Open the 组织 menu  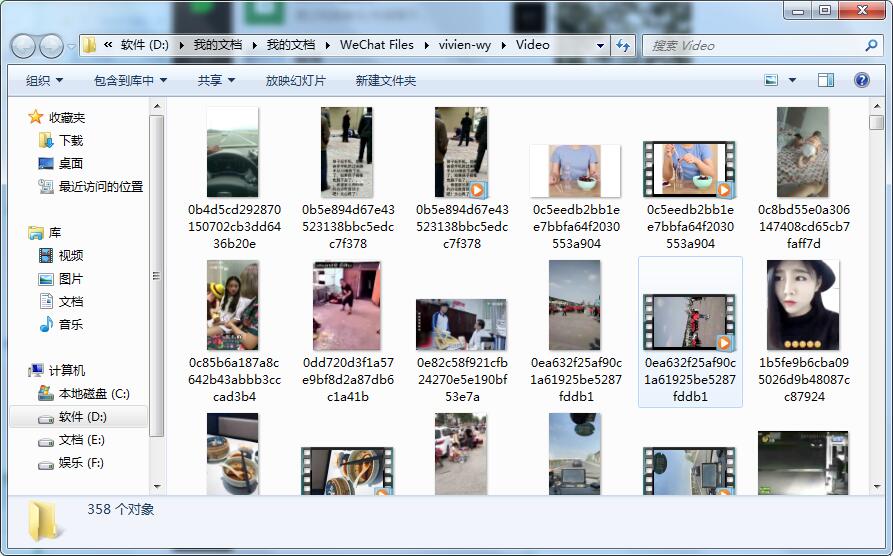[44, 81]
